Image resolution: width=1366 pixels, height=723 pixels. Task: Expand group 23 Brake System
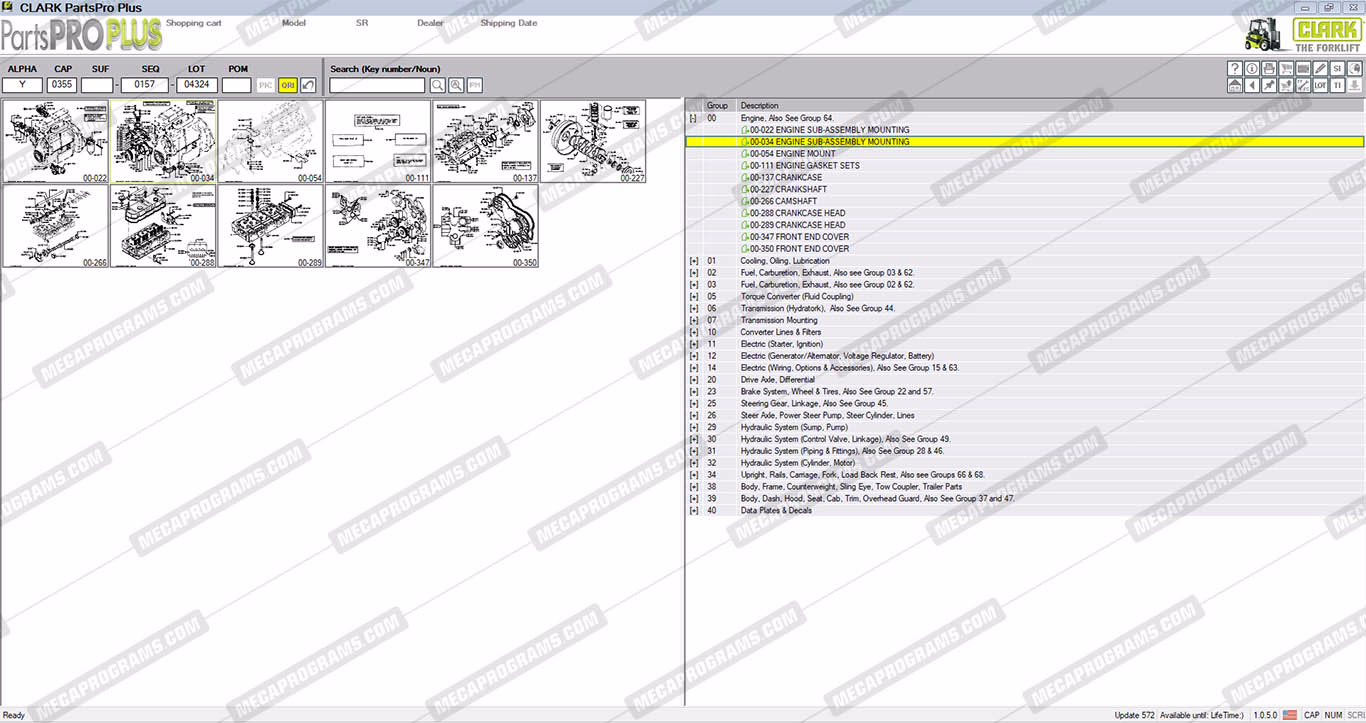[693, 392]
